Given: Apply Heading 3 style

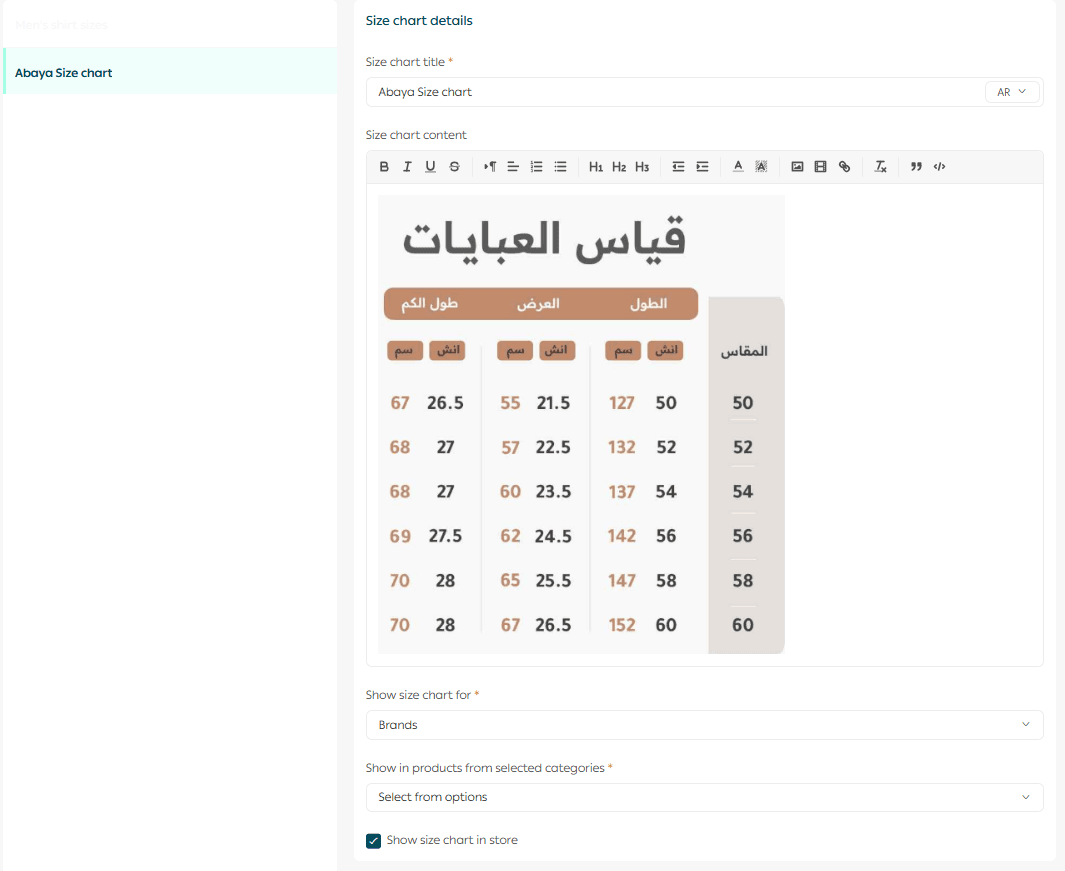Looking at the screenshot, I should click(x=642, y=167).
